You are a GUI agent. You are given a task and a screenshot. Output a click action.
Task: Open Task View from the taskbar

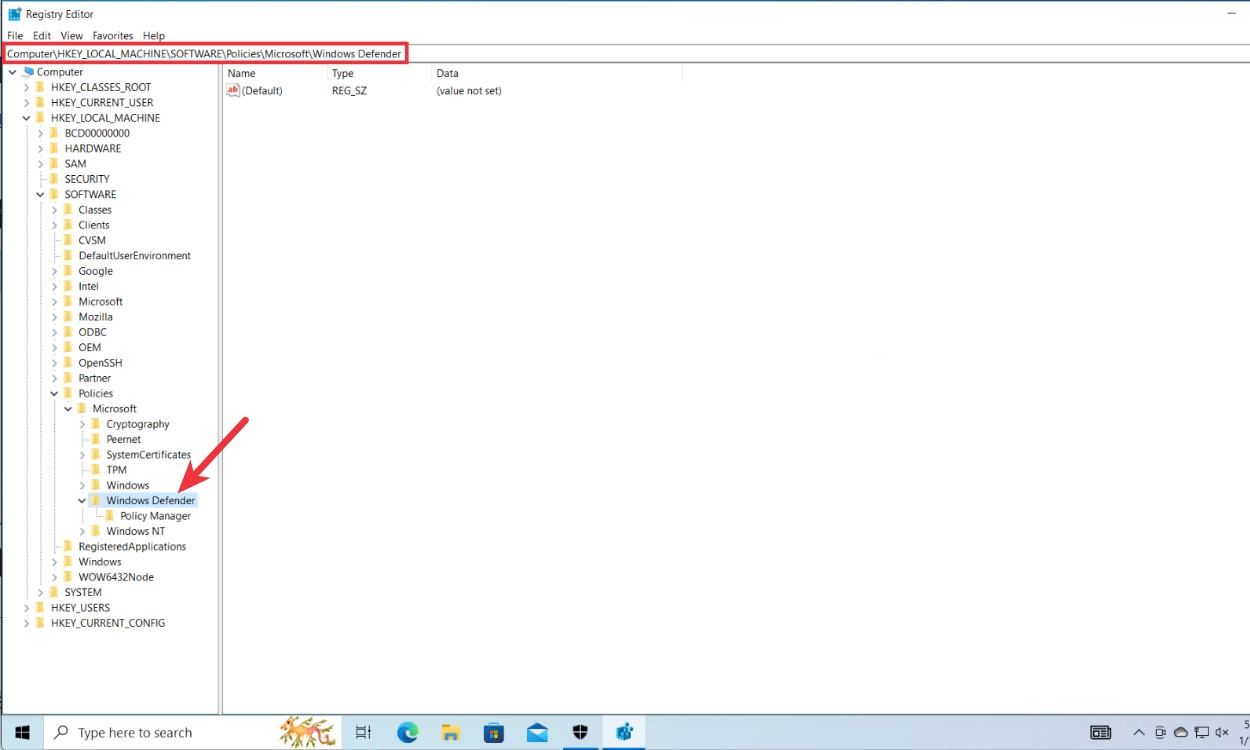pyautogui.click(x=362, y=732)
